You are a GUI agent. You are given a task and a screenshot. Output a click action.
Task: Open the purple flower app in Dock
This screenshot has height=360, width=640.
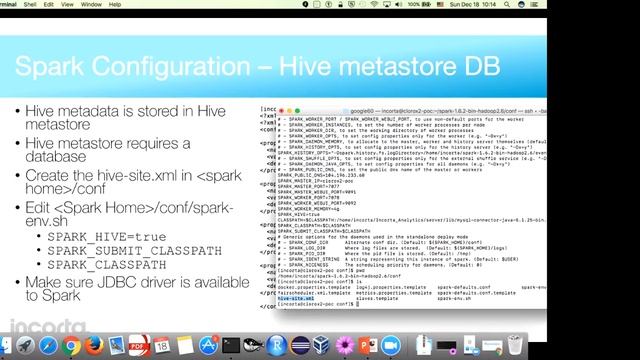pyautogui.click(x=345, y=346)
